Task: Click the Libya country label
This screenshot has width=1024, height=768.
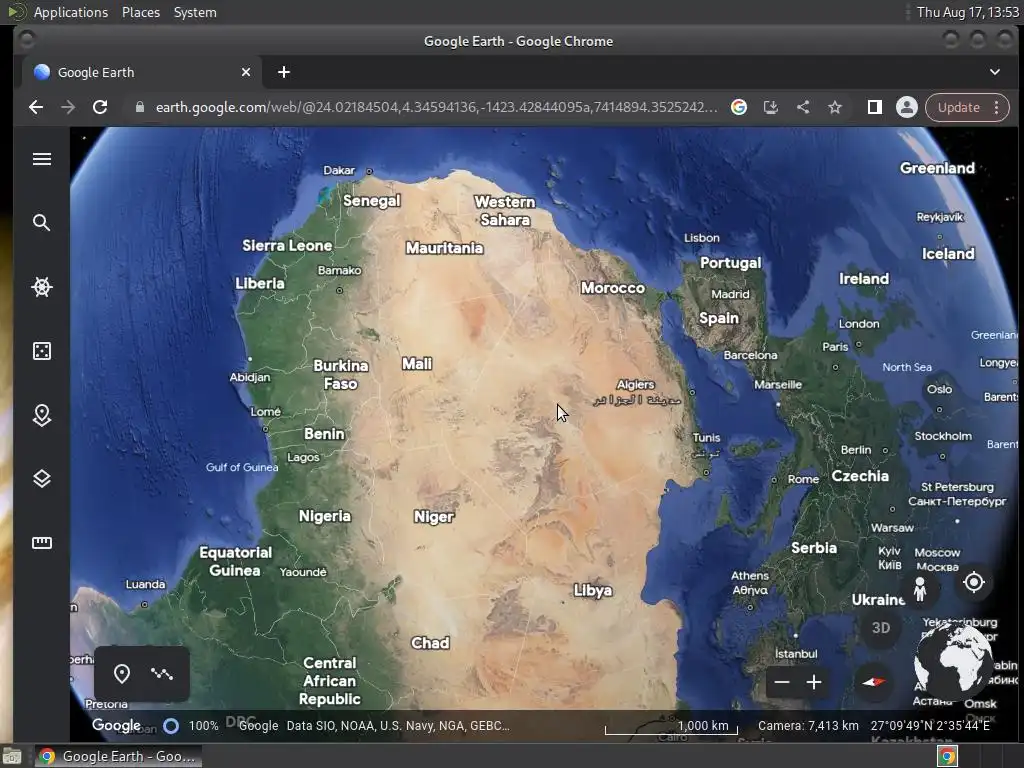Action: 593,590
